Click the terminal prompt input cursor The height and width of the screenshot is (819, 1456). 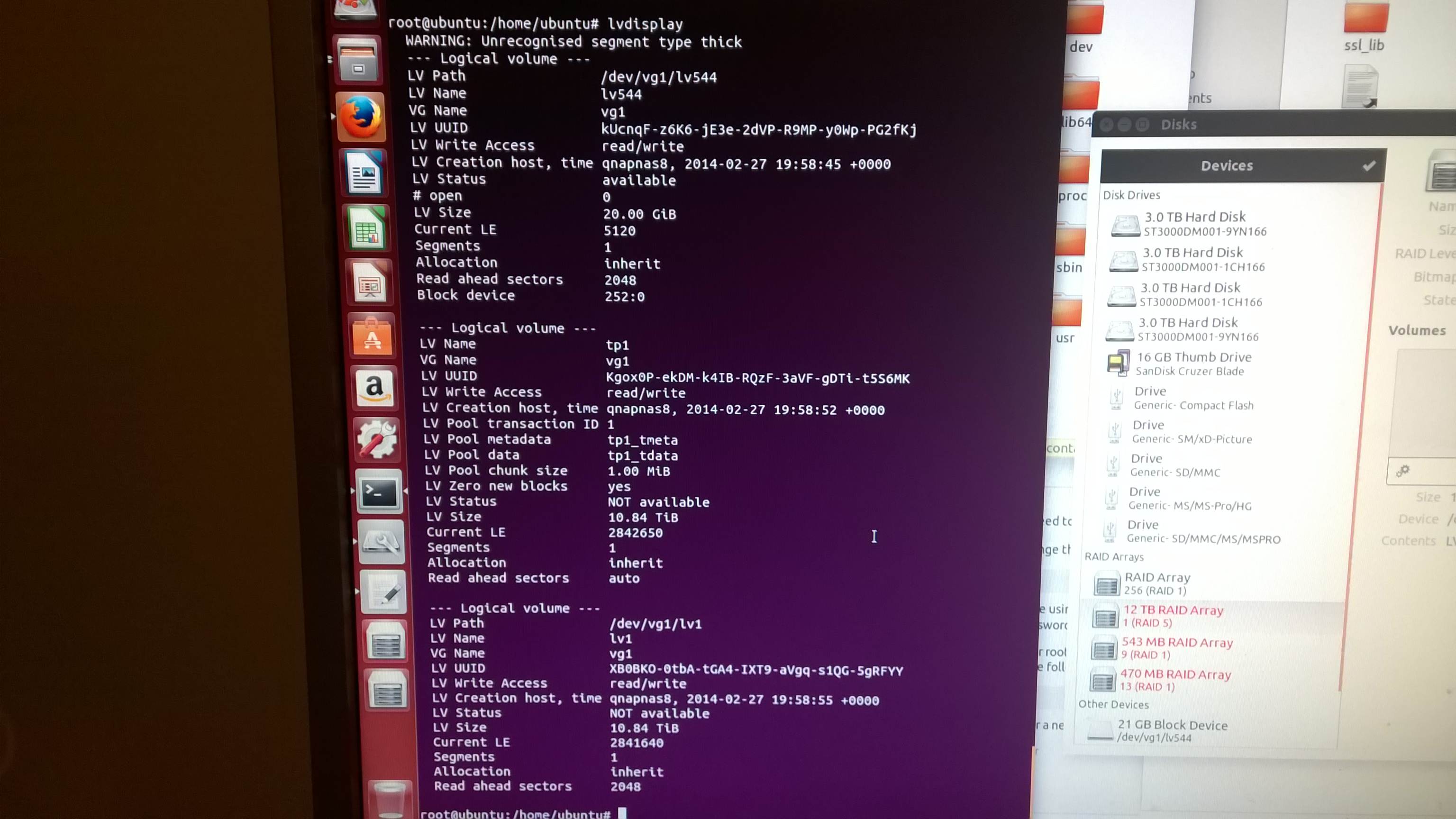click(622, 814)
